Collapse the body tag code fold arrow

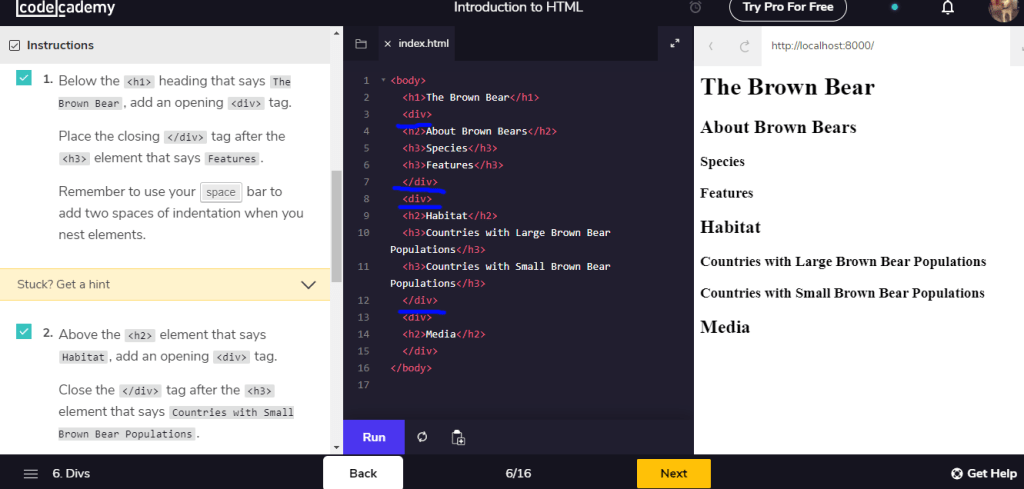click(382, 80)
